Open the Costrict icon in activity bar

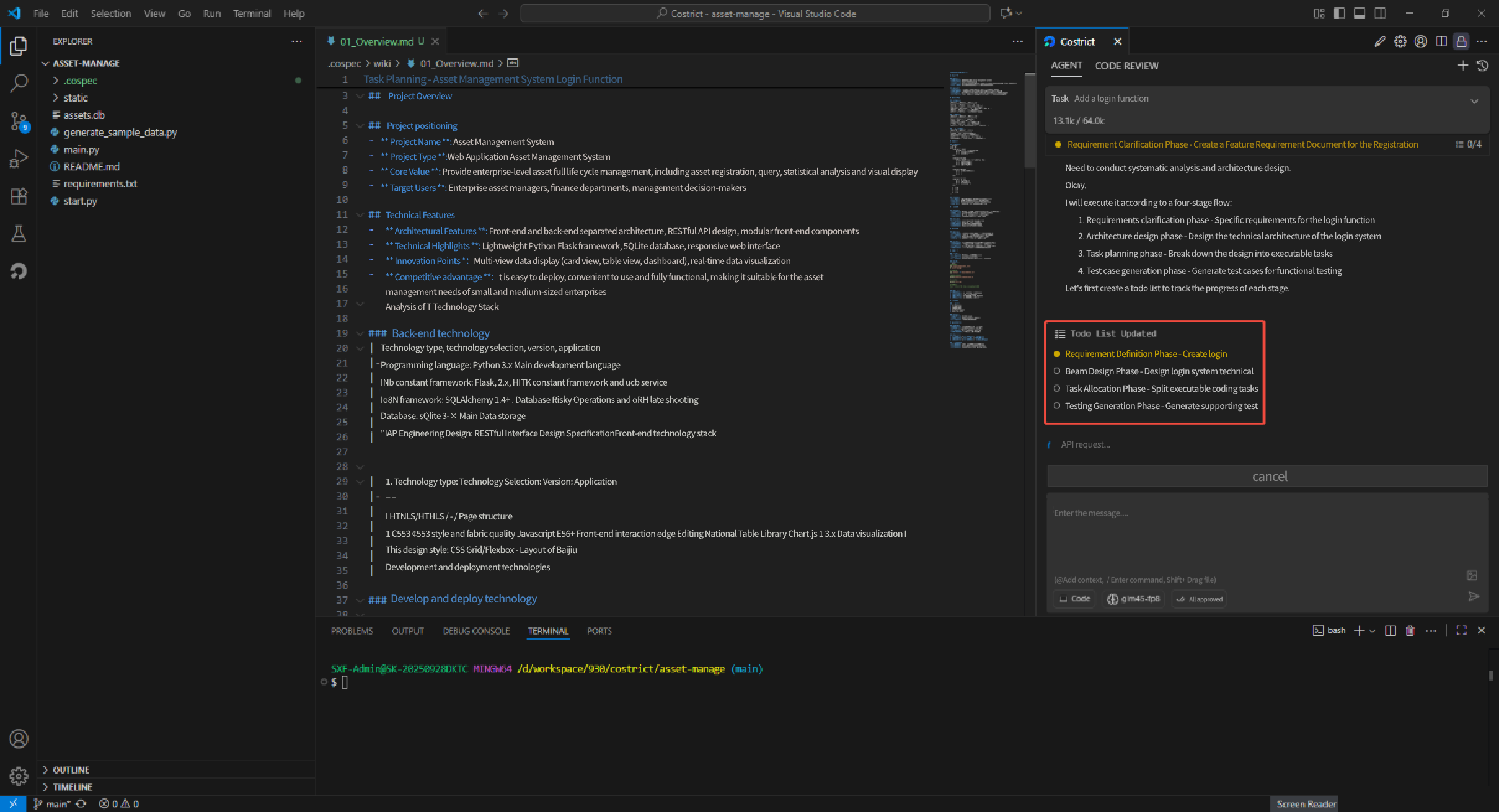pos(19,271)
